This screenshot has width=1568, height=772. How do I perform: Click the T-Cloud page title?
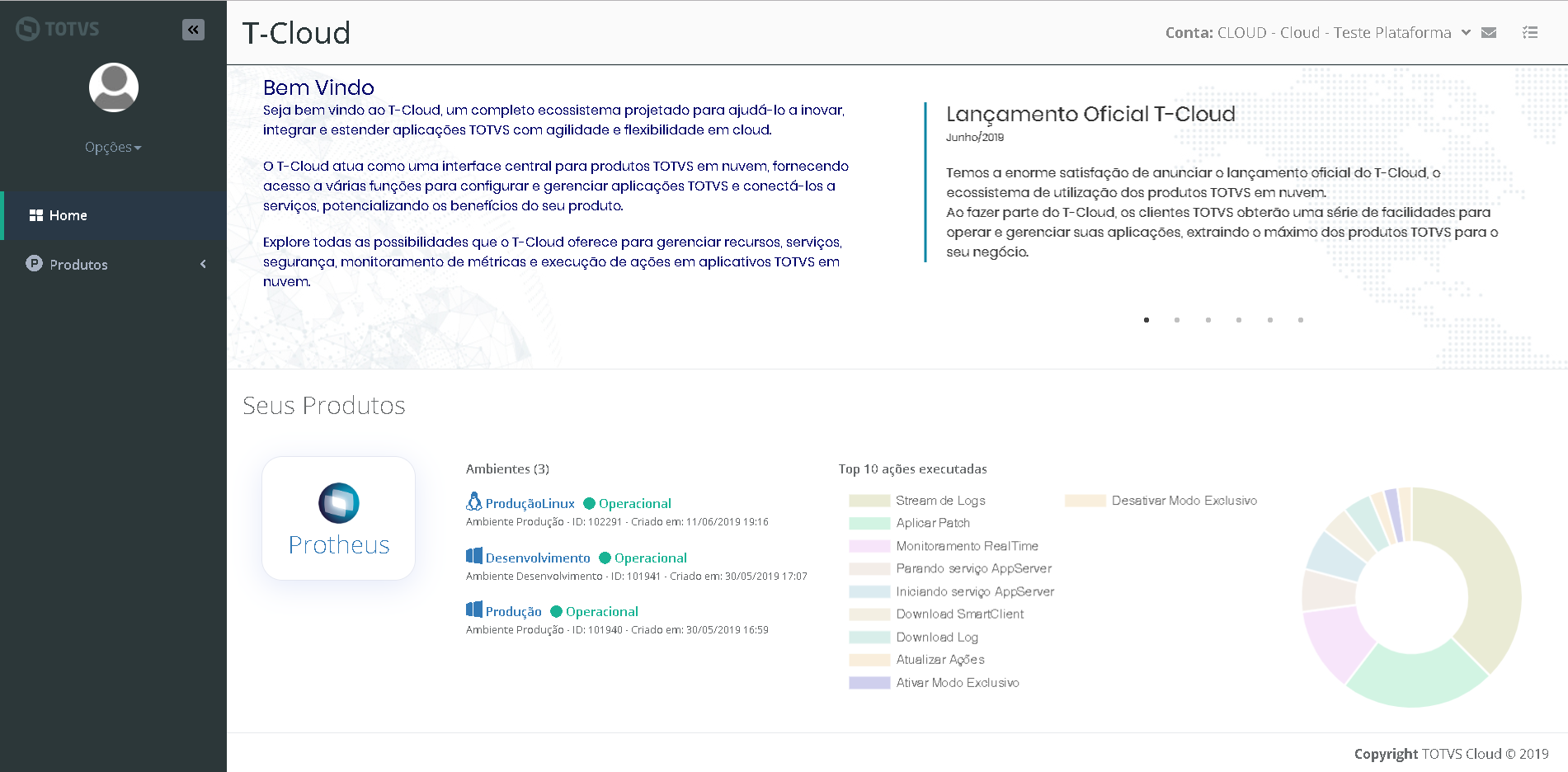(296, 33)
